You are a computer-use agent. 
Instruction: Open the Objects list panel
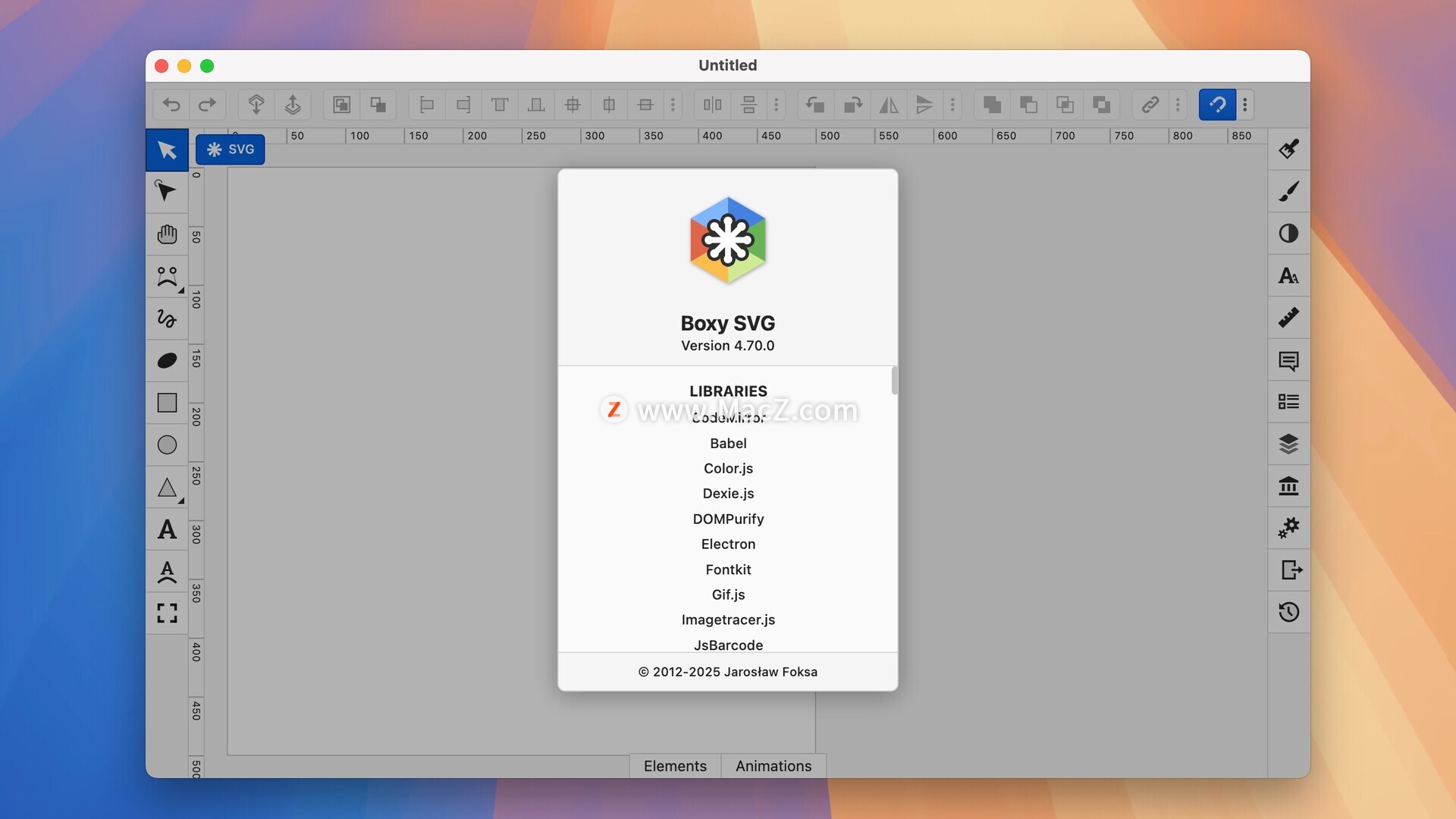tap(1288, 401)
